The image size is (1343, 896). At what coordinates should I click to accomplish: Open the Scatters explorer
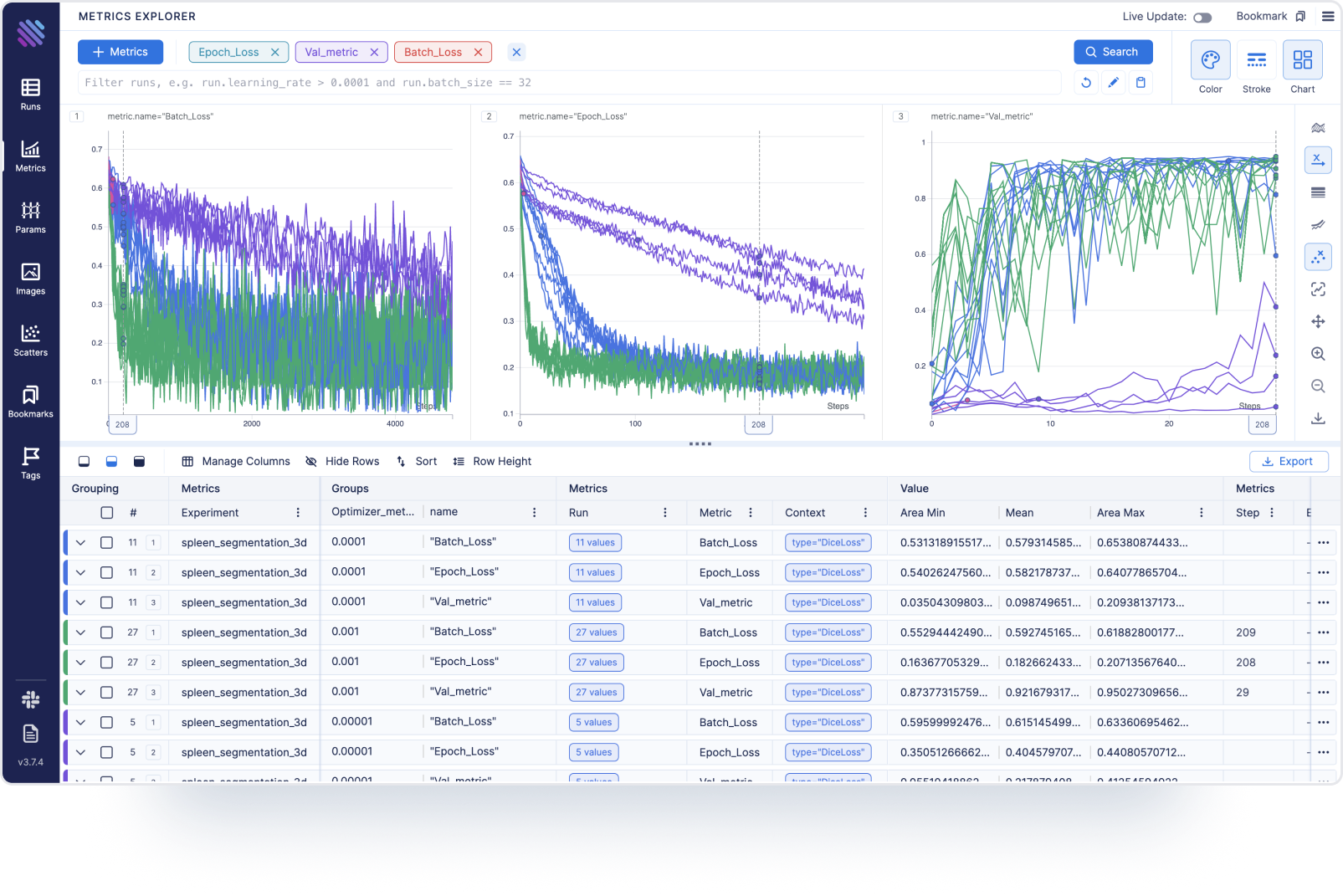[x=30, y=340]
